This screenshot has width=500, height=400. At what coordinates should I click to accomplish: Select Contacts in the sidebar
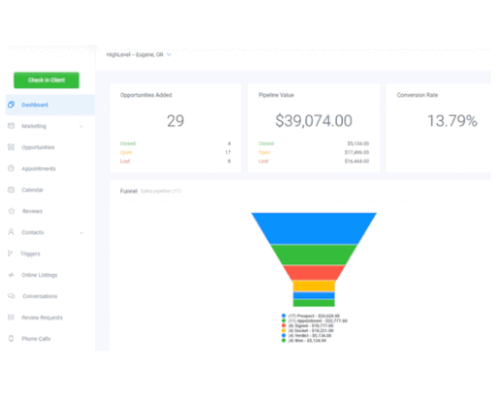tap(33, 232)
